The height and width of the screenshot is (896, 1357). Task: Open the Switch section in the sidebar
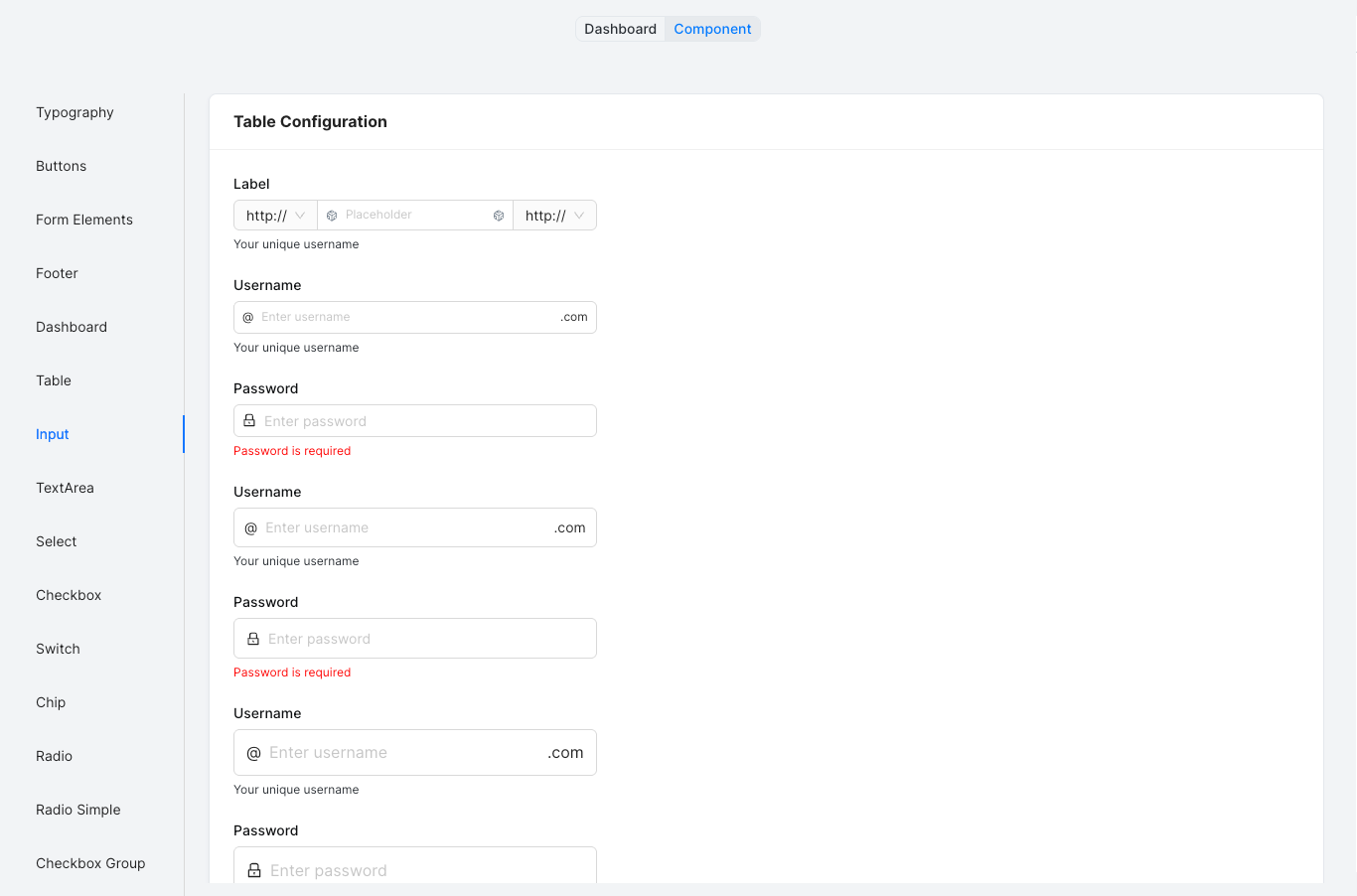coord(58,649)
